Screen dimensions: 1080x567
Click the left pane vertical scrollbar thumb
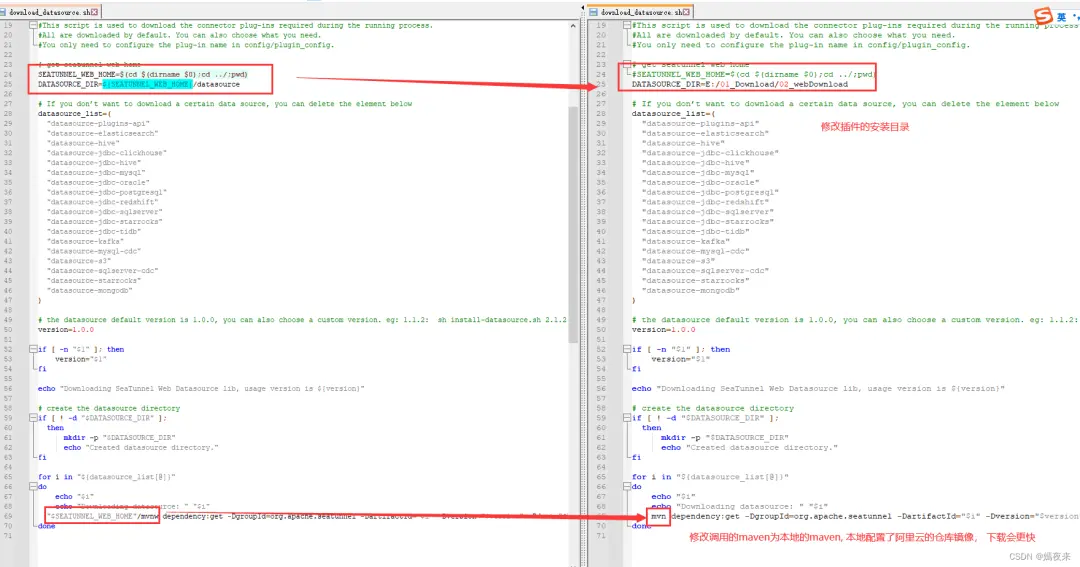coord(573,224)
